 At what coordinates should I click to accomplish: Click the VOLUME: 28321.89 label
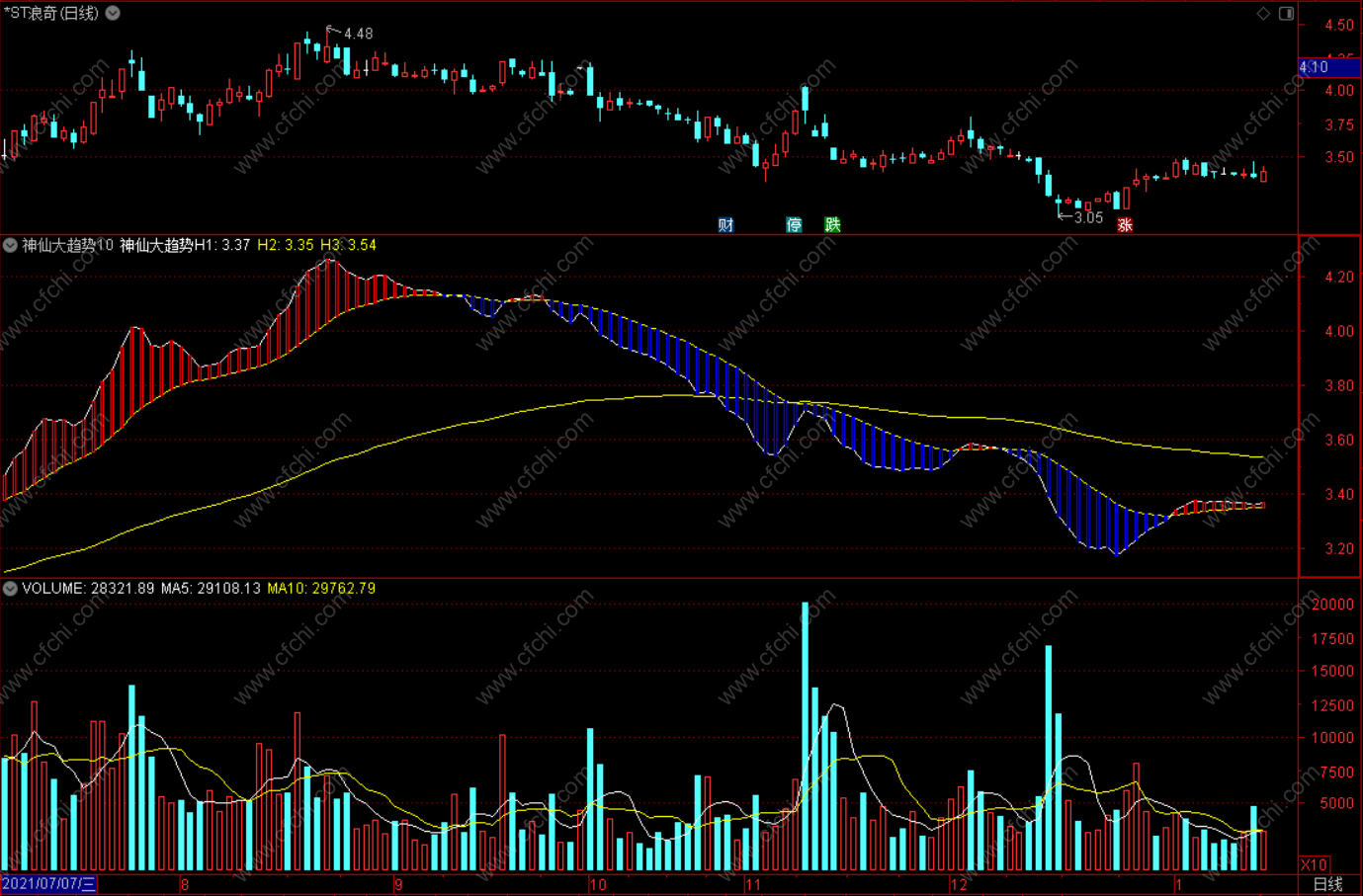[x=88, y=589]
